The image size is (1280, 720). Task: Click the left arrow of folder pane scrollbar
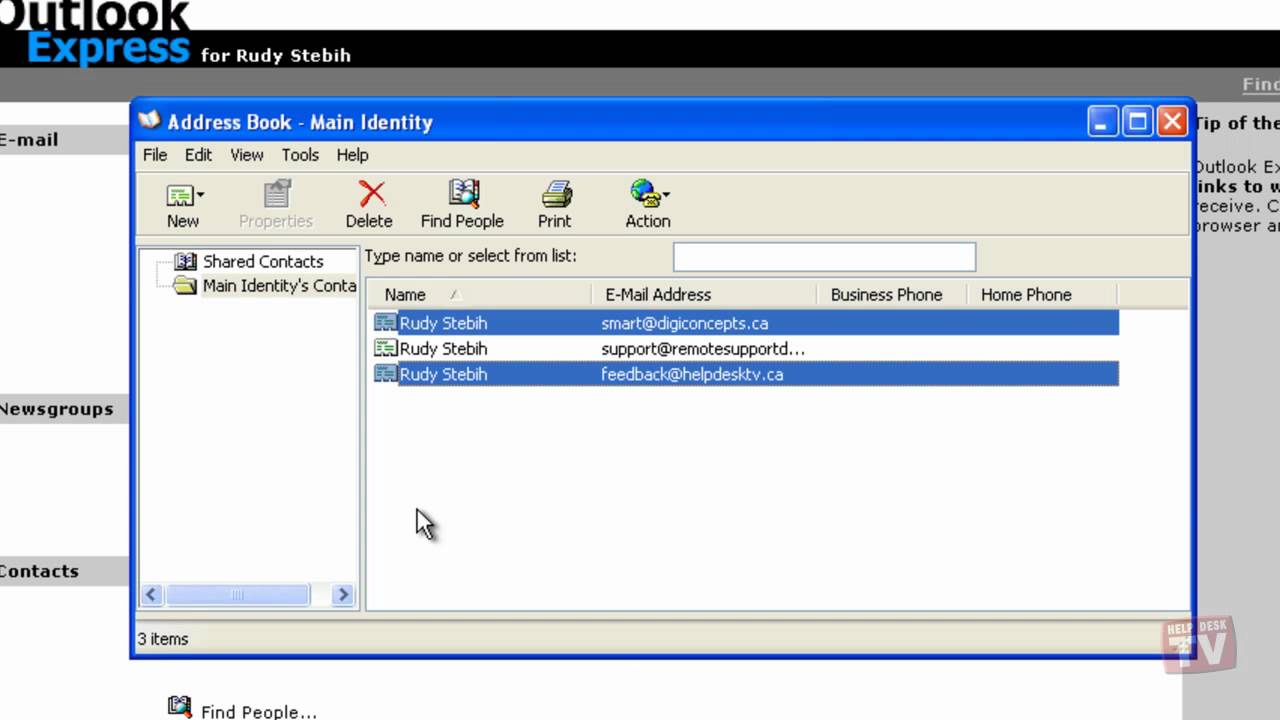(152, 595)
